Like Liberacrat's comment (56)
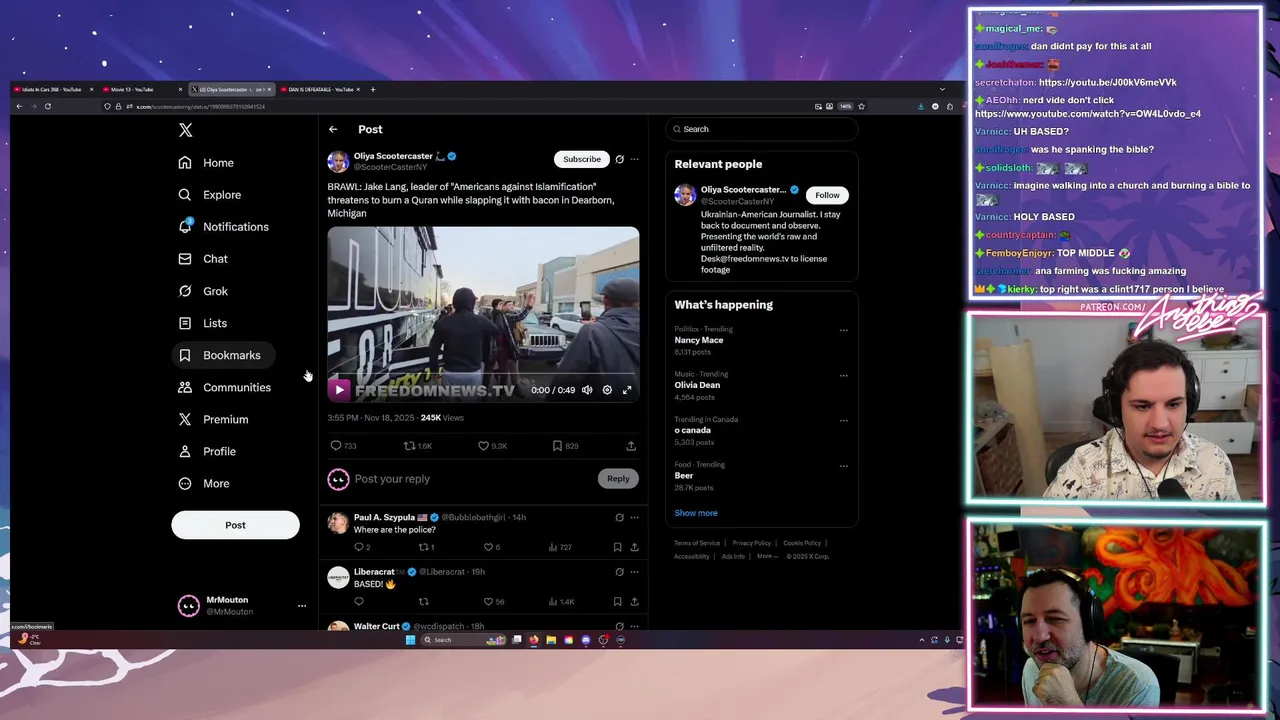Screen dimensions: 1280x720 493,602
